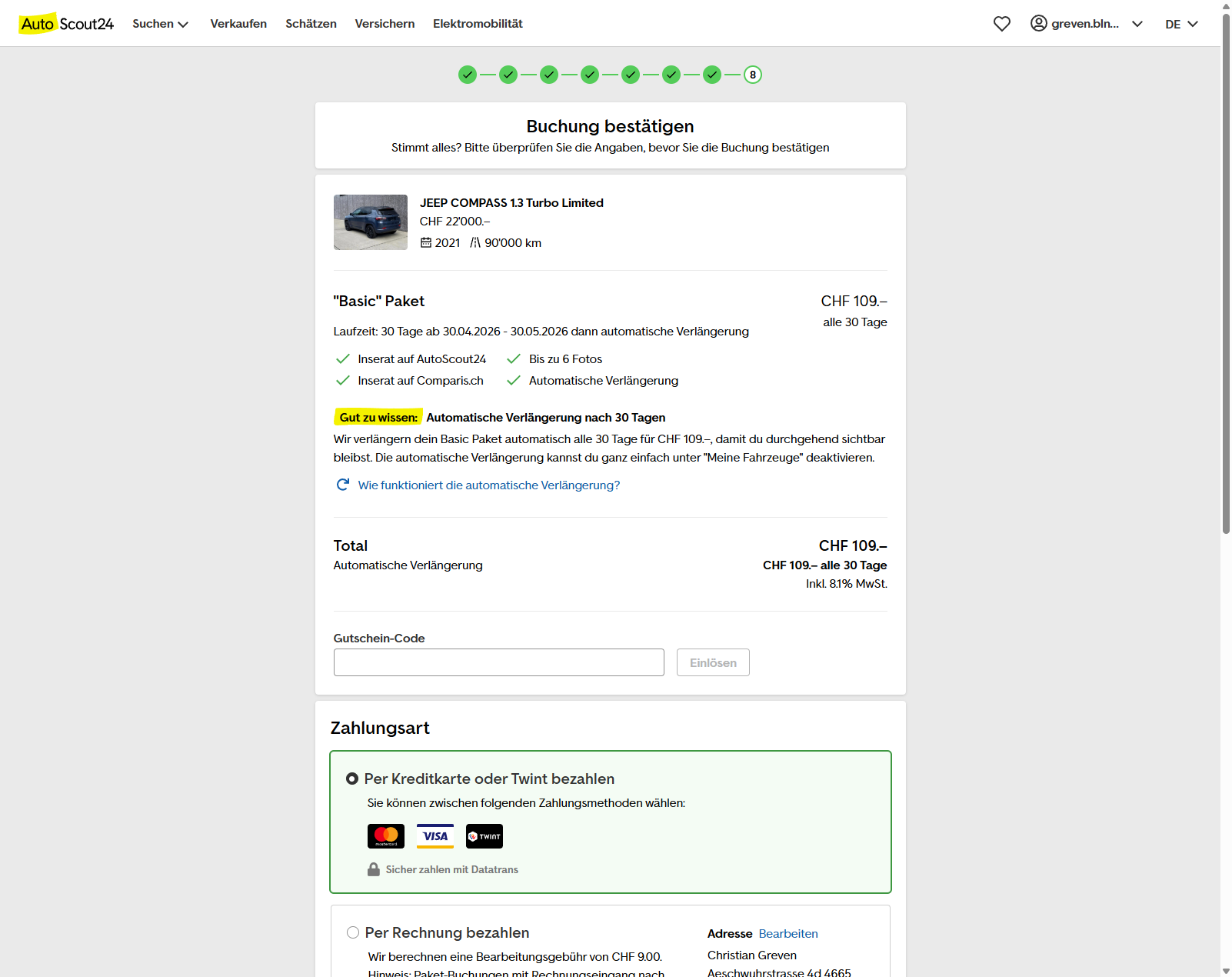
Task: Click the Einlösen voucher button
Action: 713,662
